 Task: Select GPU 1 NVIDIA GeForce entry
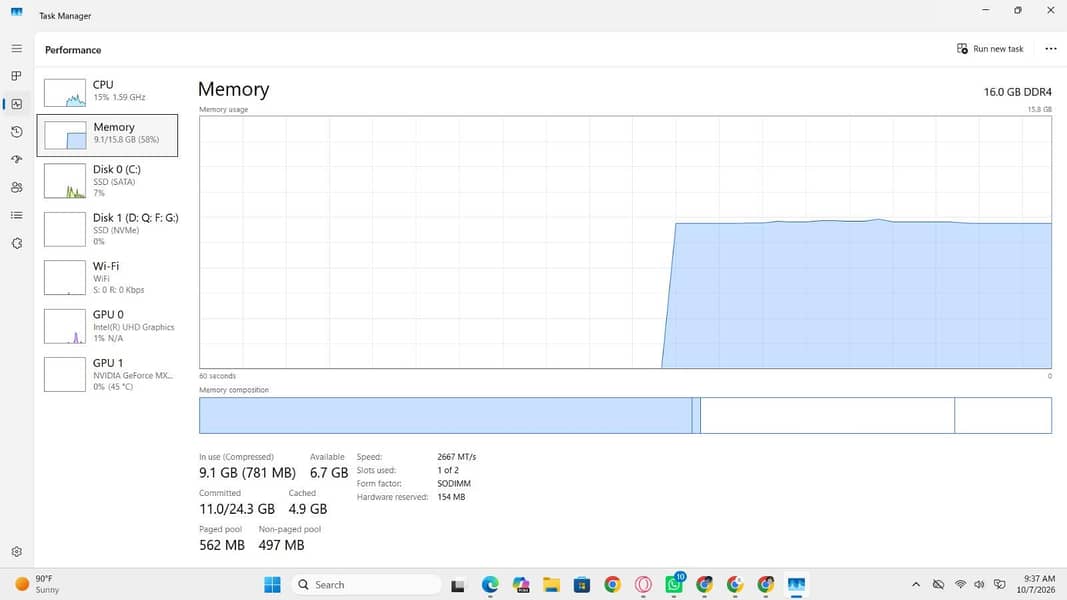pos(108,375)
